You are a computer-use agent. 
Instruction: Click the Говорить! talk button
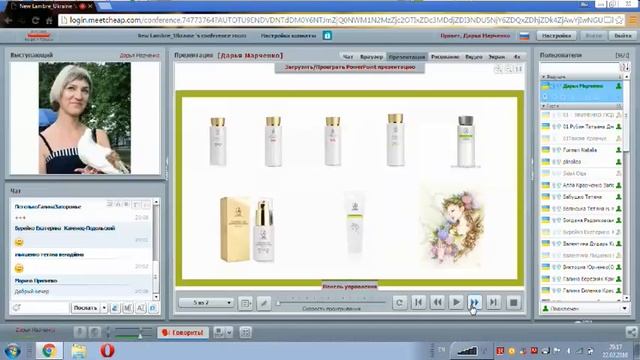[x=183, y=332]
